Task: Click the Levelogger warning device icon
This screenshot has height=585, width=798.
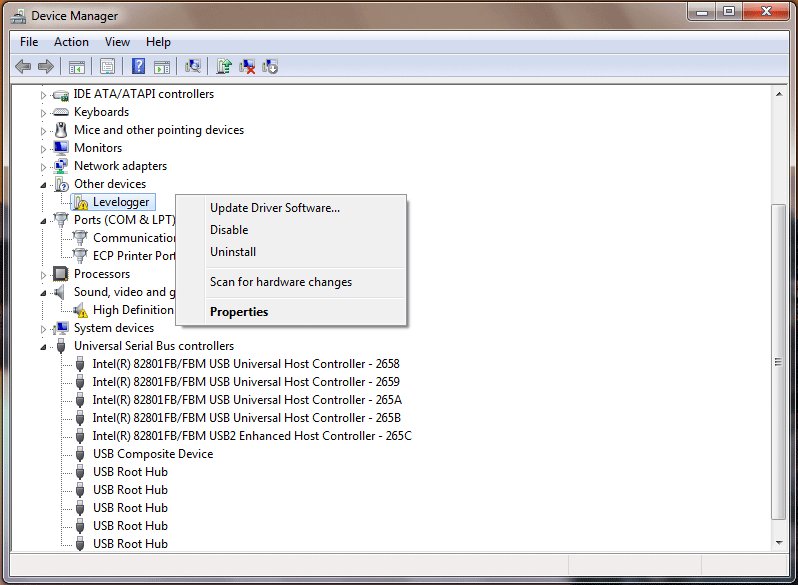Action: click(x=80, y=203)
